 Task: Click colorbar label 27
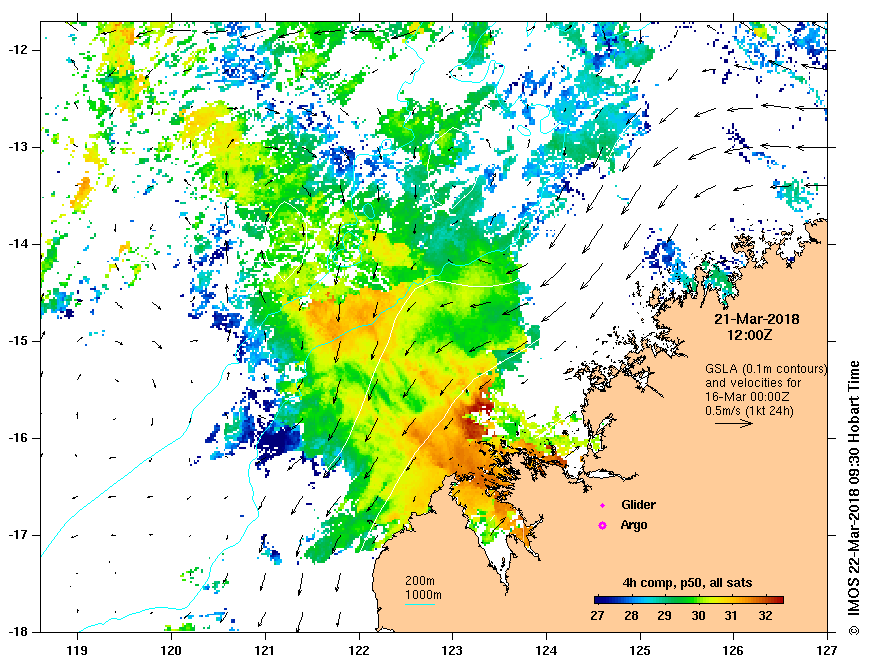pyautogui.click(x=597, y=615)
